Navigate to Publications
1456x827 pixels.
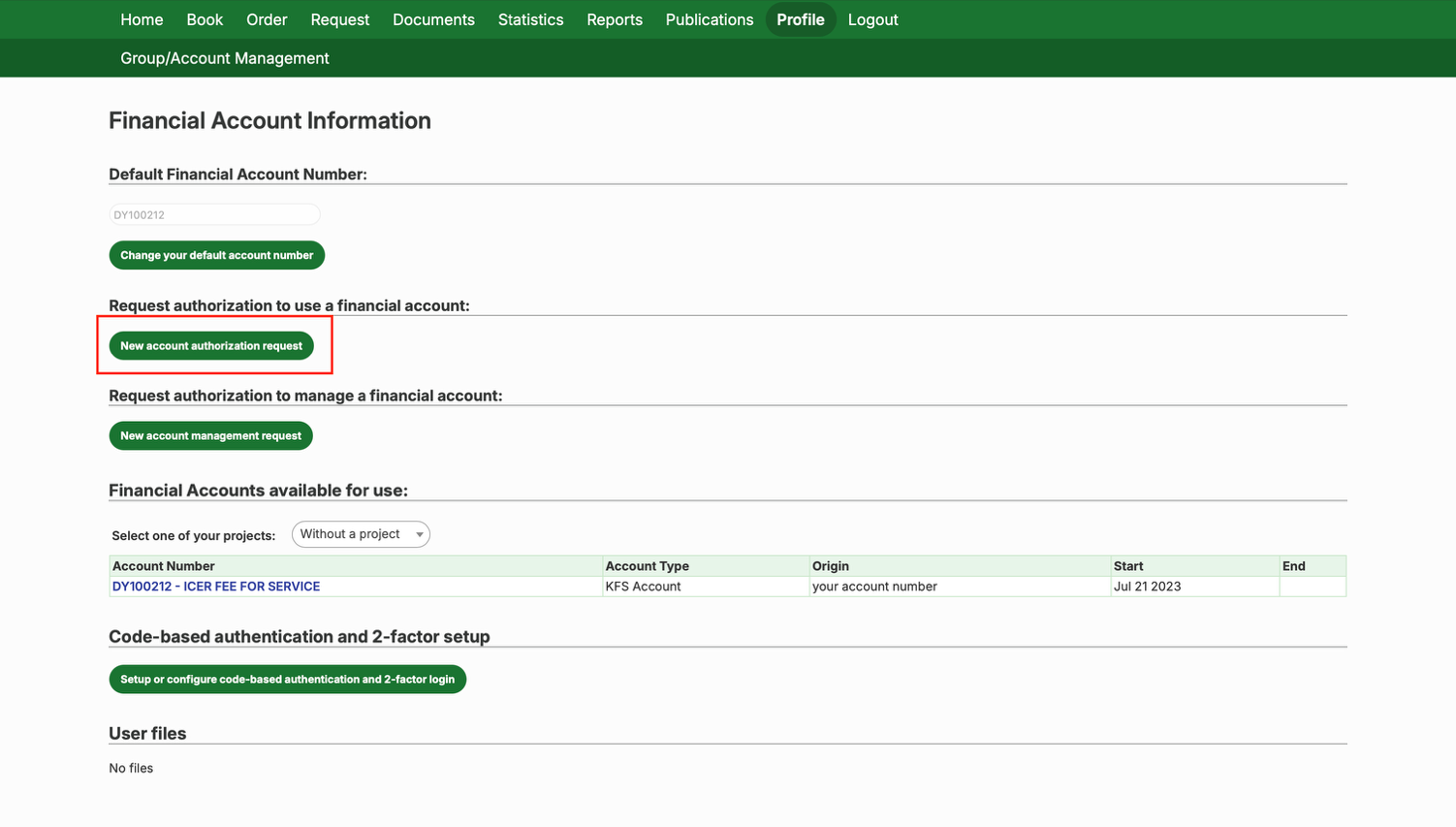point(710,19)
